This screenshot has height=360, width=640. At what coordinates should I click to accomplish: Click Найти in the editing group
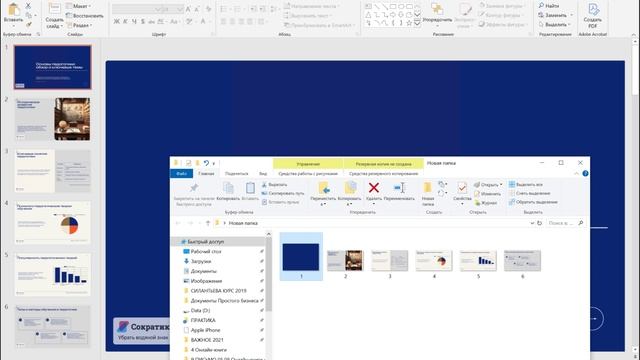click(x=549, y=6)
